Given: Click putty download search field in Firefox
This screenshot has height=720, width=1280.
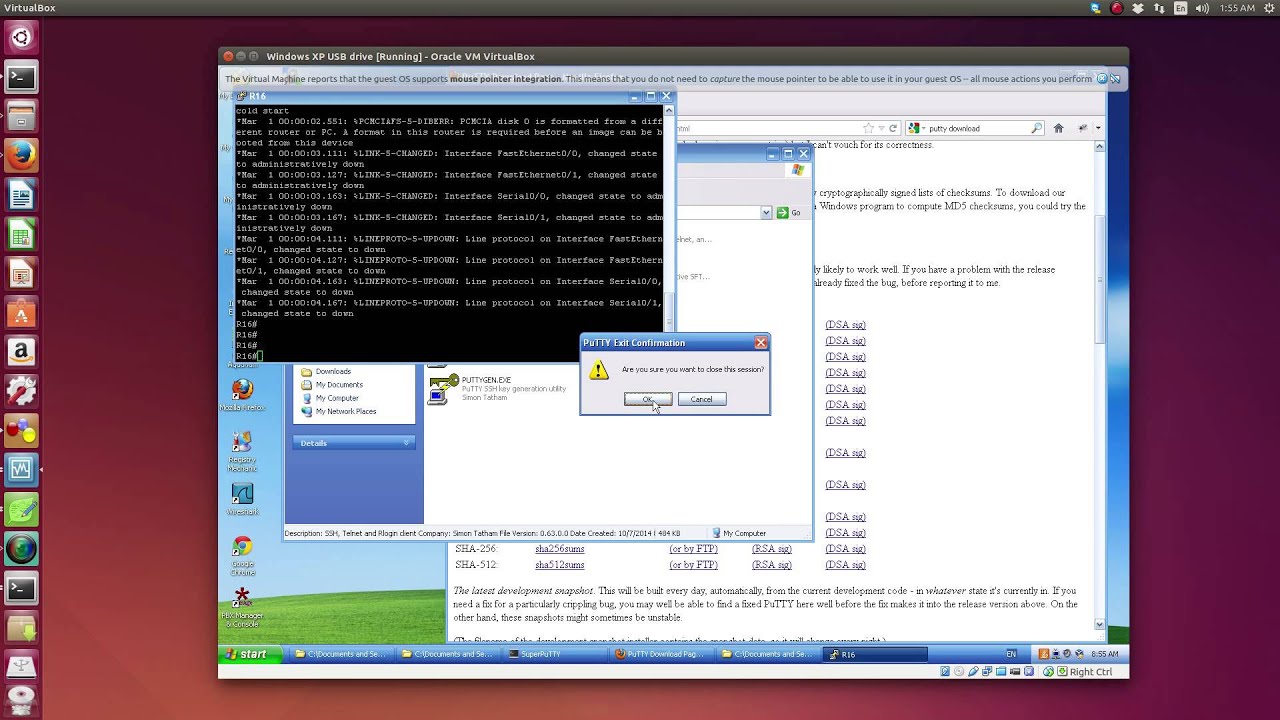Looking at the screenshot, I should [975, 128].
